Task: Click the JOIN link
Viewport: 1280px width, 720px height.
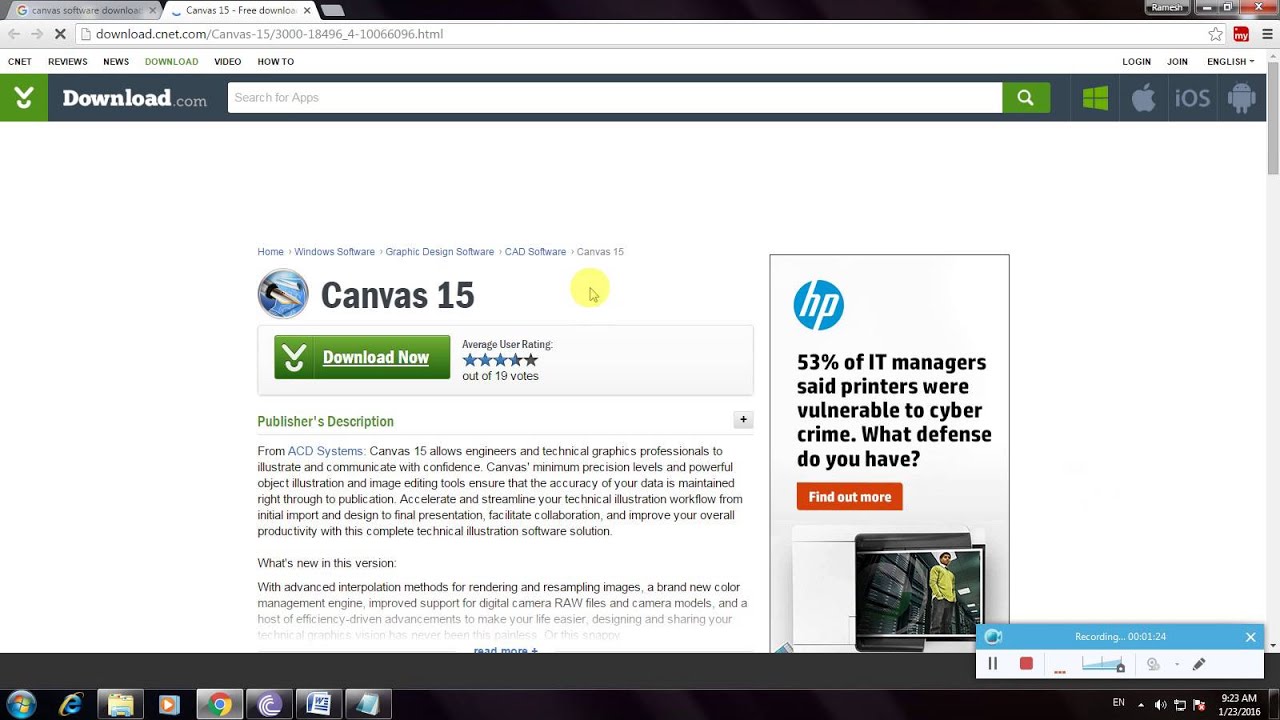Action: point(1178,62)
